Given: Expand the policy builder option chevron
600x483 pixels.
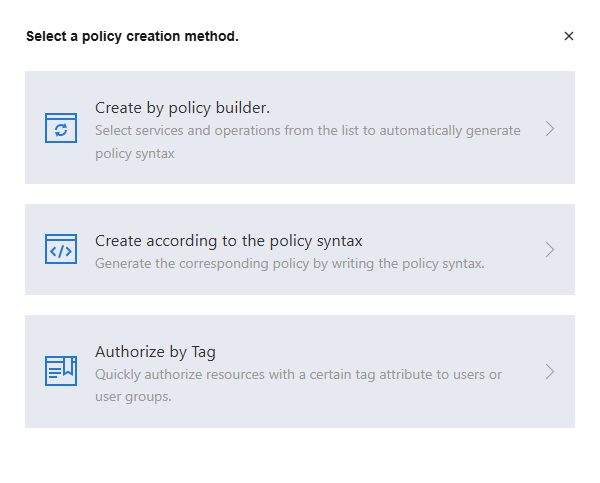Looking at the screenshot, I should click(549, 128).
